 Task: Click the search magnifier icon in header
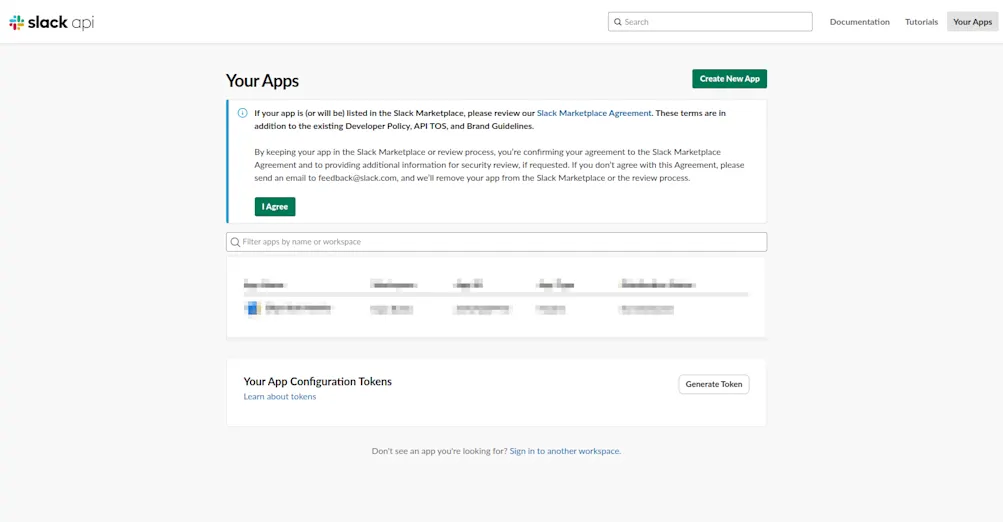617,22
